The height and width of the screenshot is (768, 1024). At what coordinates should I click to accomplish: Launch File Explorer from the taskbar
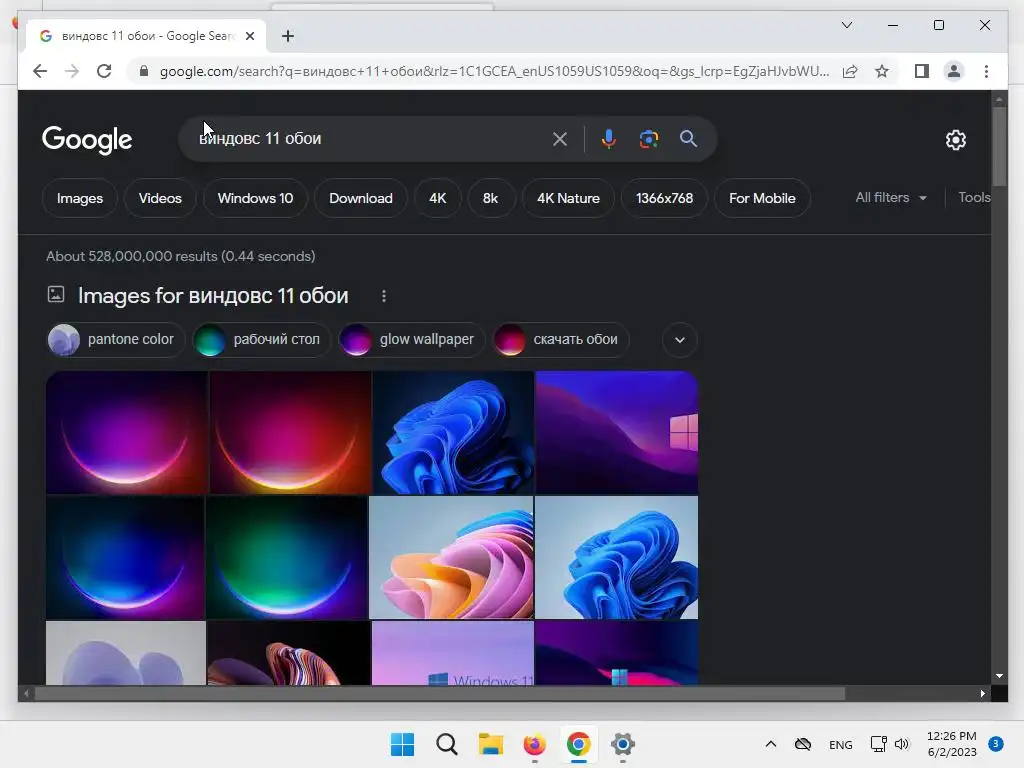(x=490, y=744)
